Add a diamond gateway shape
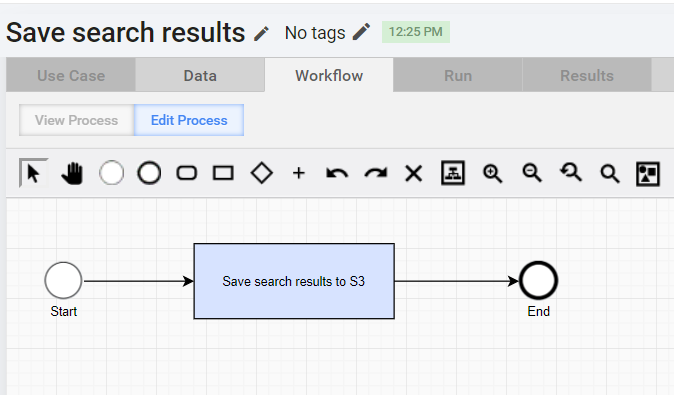This screenshot has width=674, height=395. (261, 173)
